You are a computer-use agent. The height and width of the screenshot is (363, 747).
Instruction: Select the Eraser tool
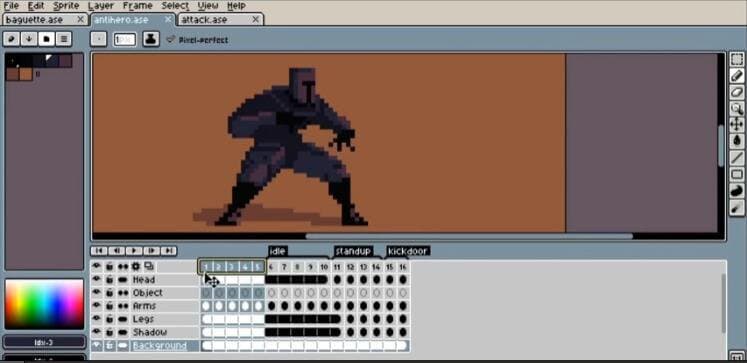(737, 92)
